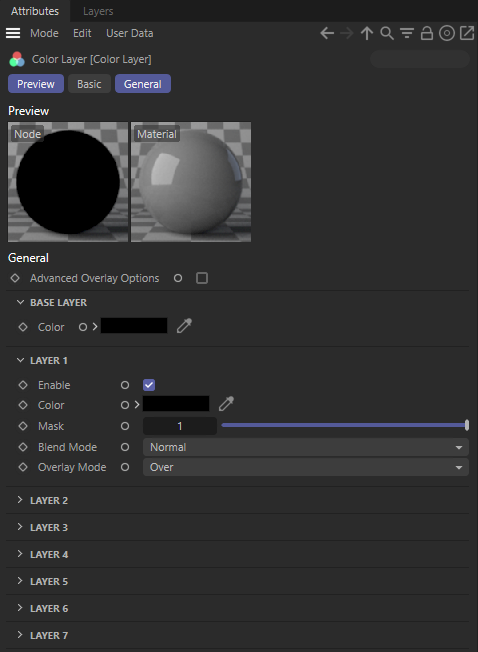
Task: Click the General tab button
Action: point(143,84)
